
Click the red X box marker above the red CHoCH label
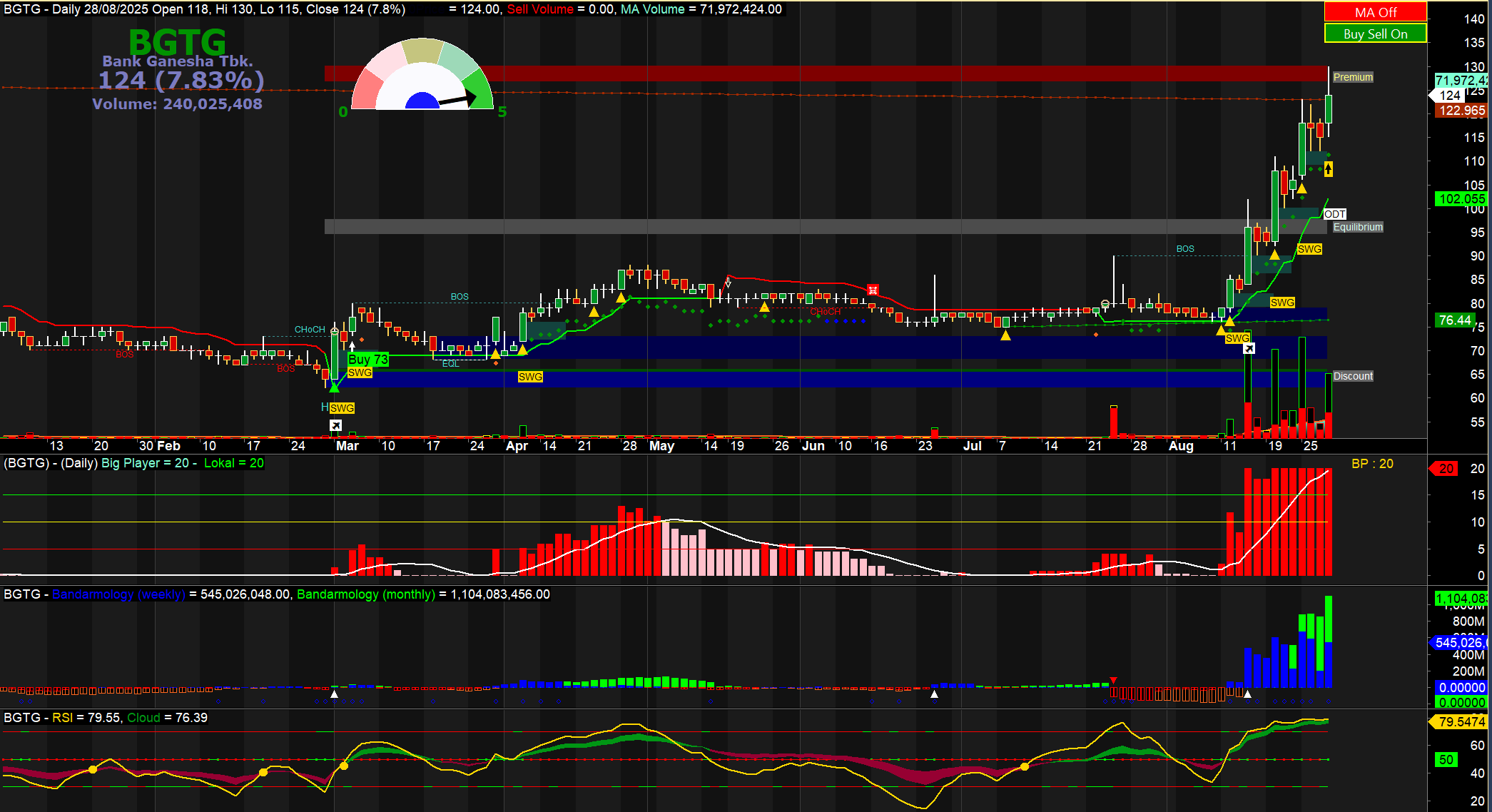873,290
